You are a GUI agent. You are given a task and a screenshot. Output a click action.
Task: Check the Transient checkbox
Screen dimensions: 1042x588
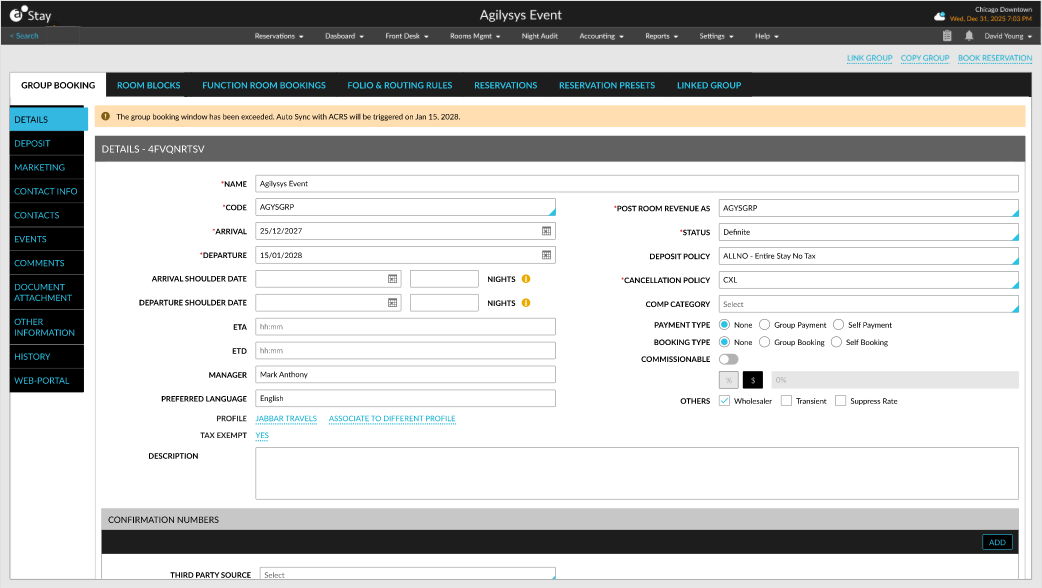786,401
